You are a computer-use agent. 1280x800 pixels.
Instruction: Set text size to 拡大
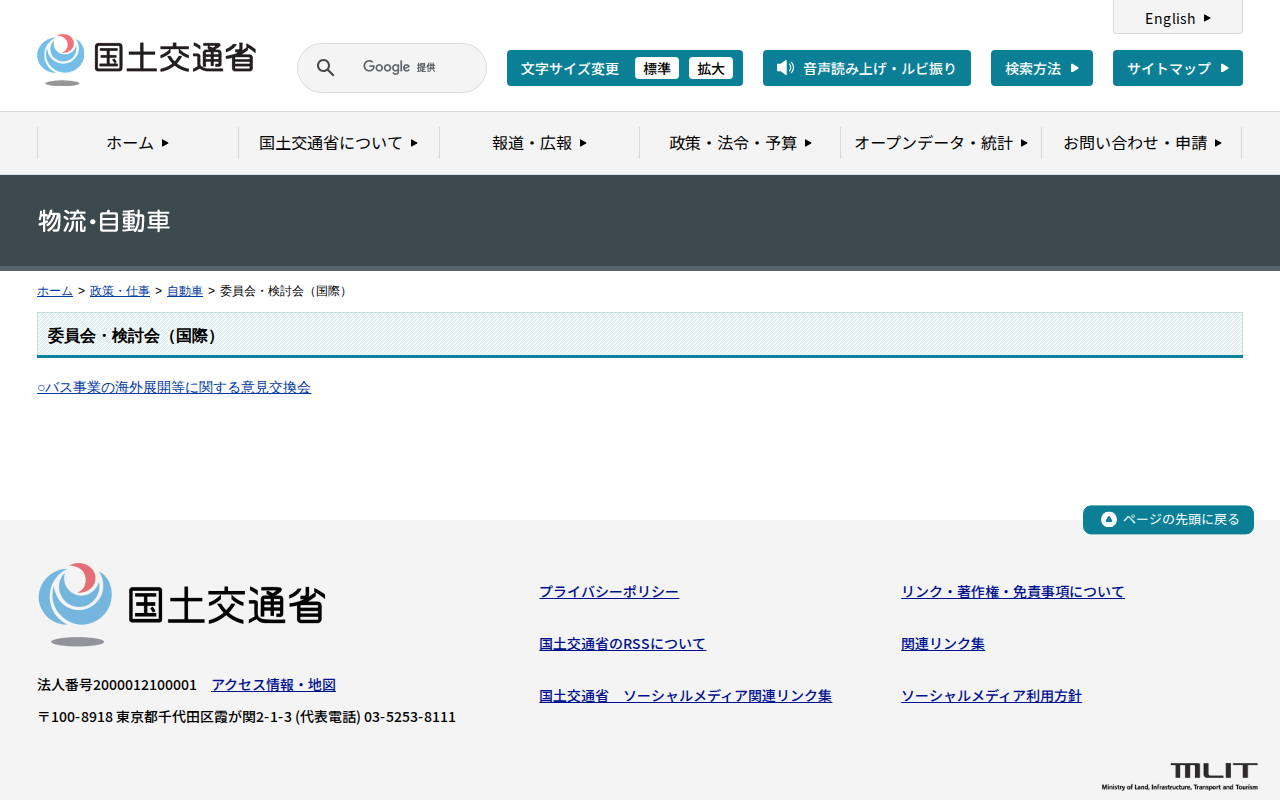pos(711,68)
